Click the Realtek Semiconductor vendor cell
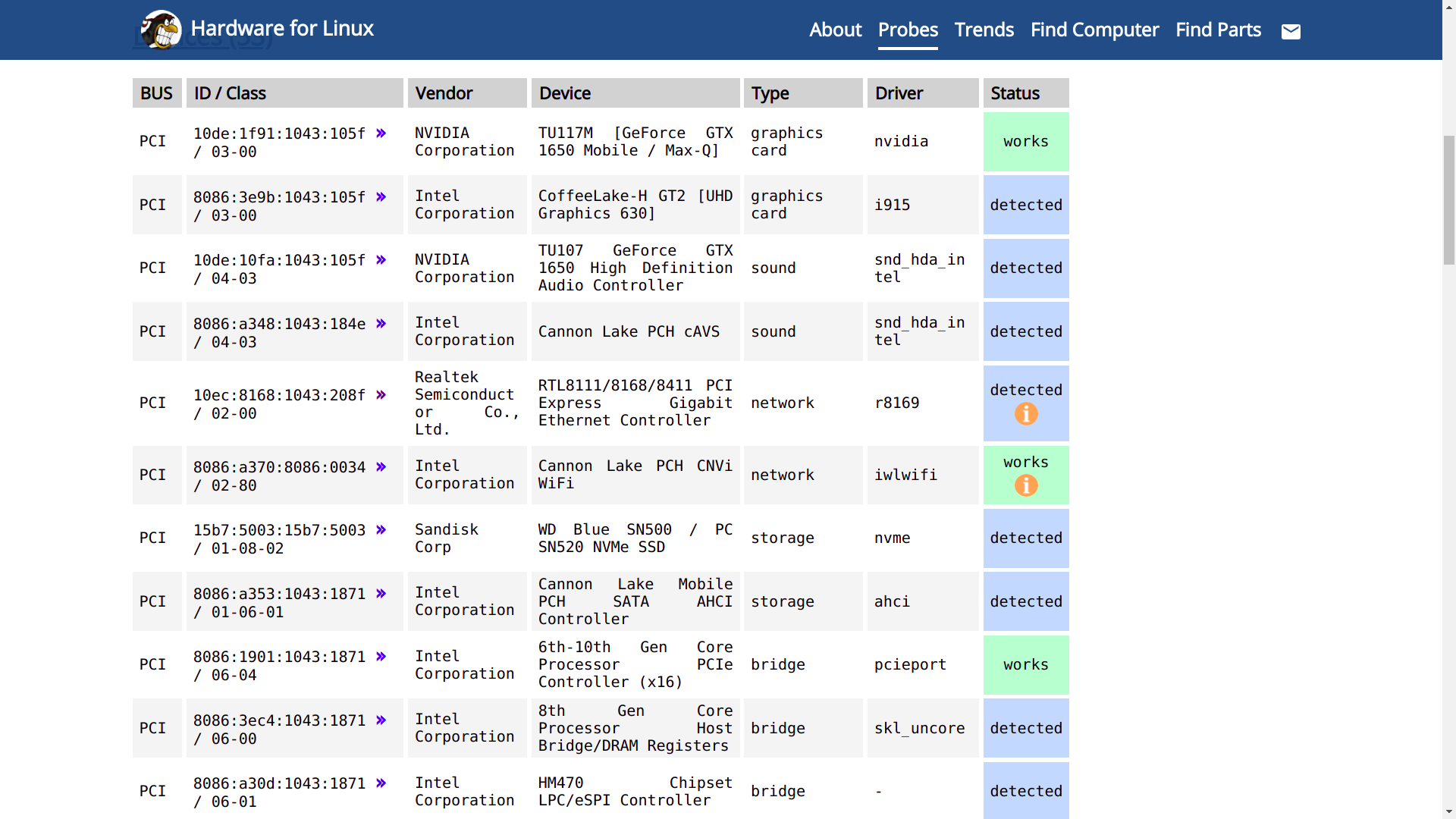The width and height of the screenshot is (1456, 819). tap(467, 403)
